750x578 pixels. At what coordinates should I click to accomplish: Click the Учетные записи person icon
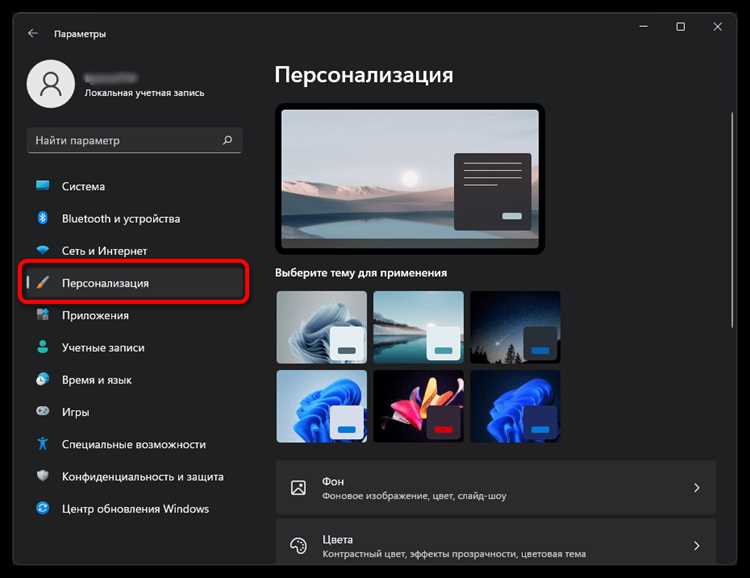[43, 347]
